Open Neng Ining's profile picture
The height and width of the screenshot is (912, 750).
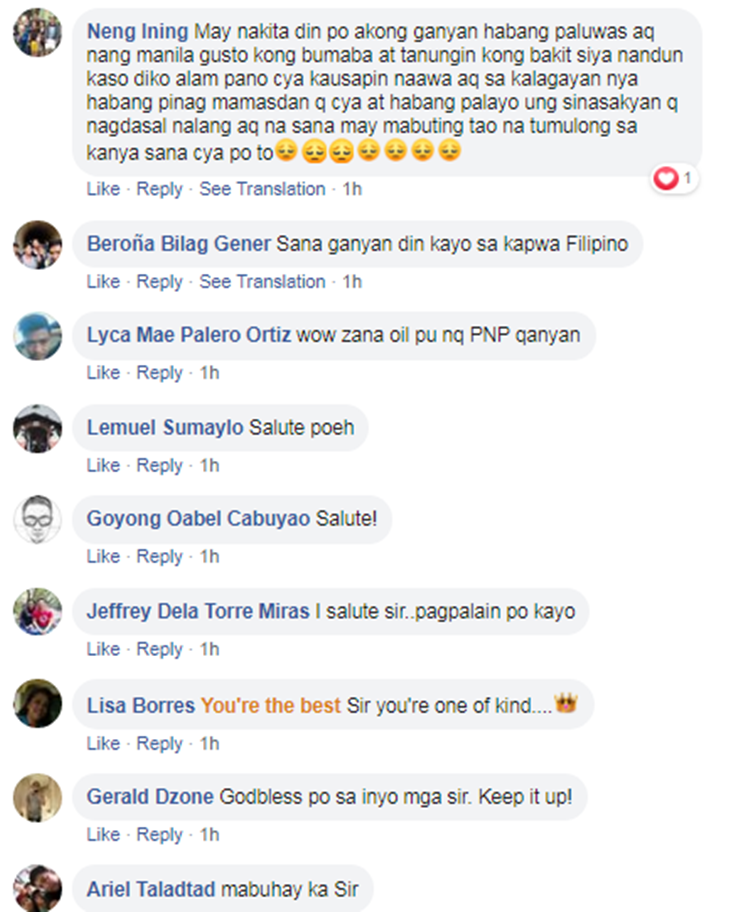point(37,32)
